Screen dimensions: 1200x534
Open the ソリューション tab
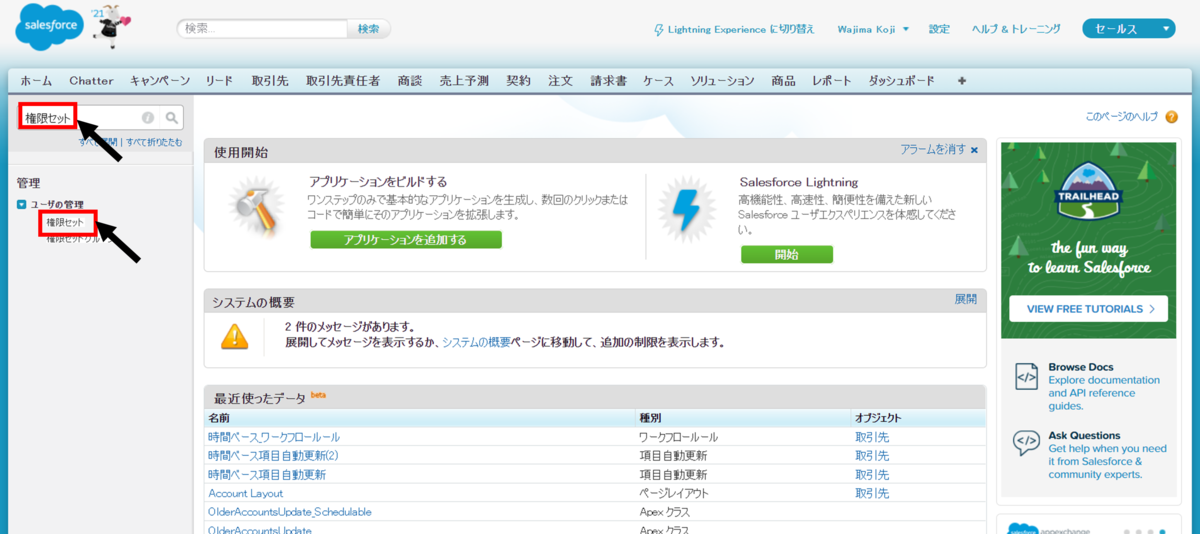coord(723,81)
